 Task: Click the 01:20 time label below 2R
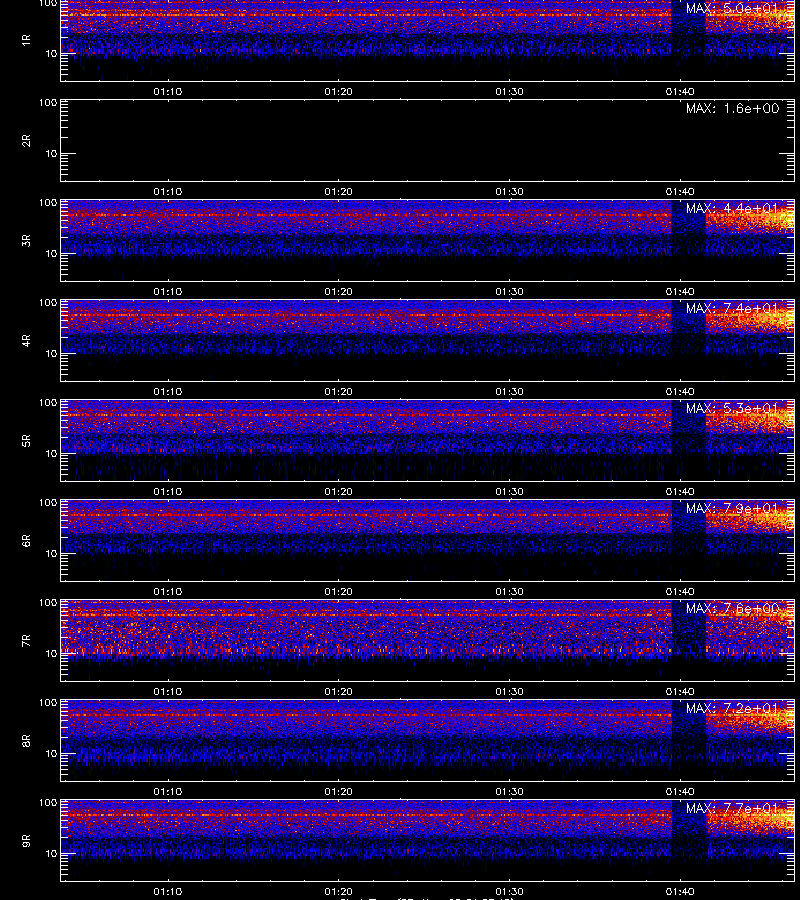[x=339, y=192]
